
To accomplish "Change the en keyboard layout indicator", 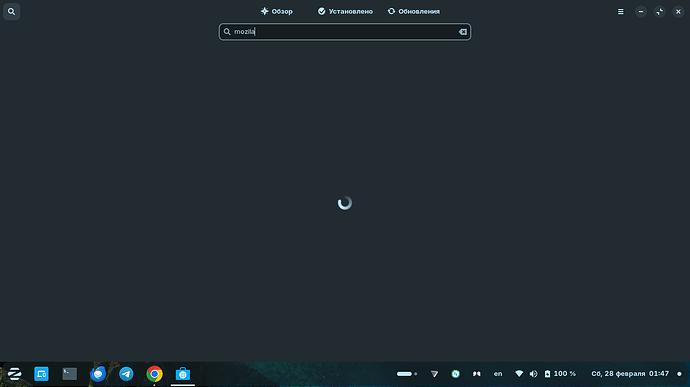I will [498, 374].
